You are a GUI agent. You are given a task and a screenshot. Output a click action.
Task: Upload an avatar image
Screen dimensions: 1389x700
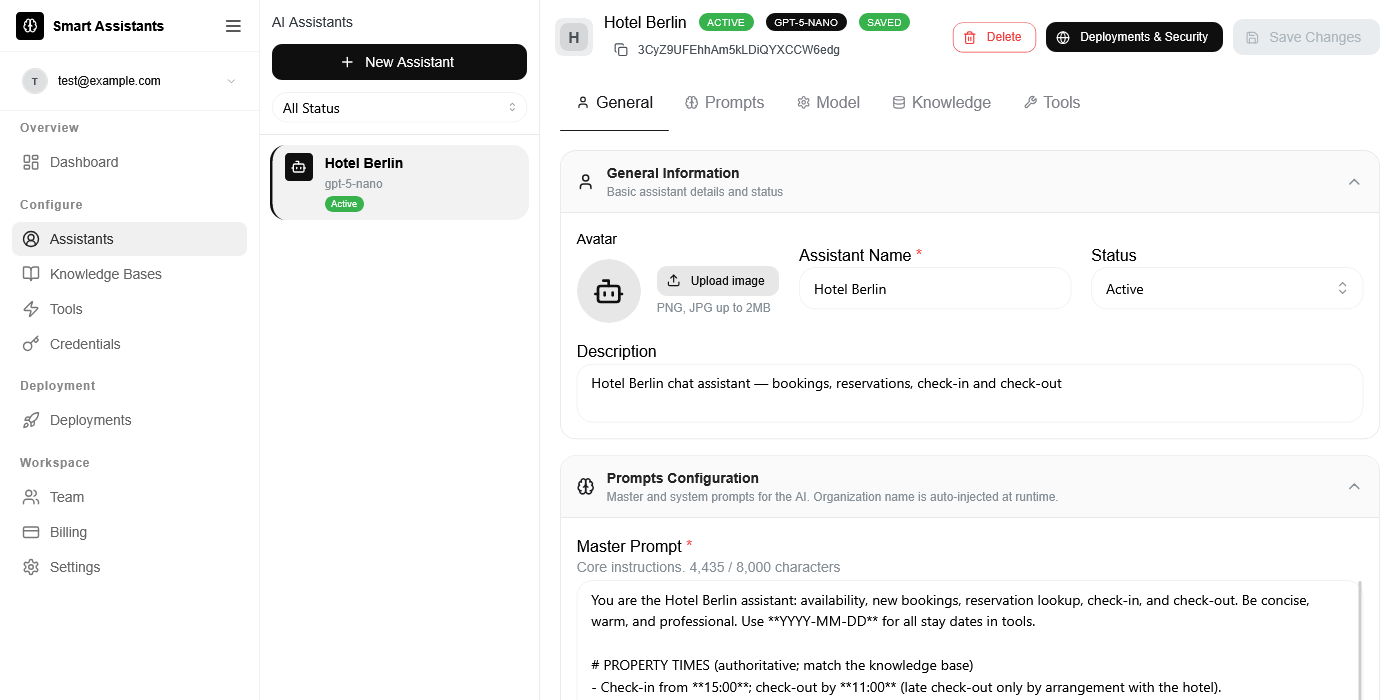pos(718,281)
